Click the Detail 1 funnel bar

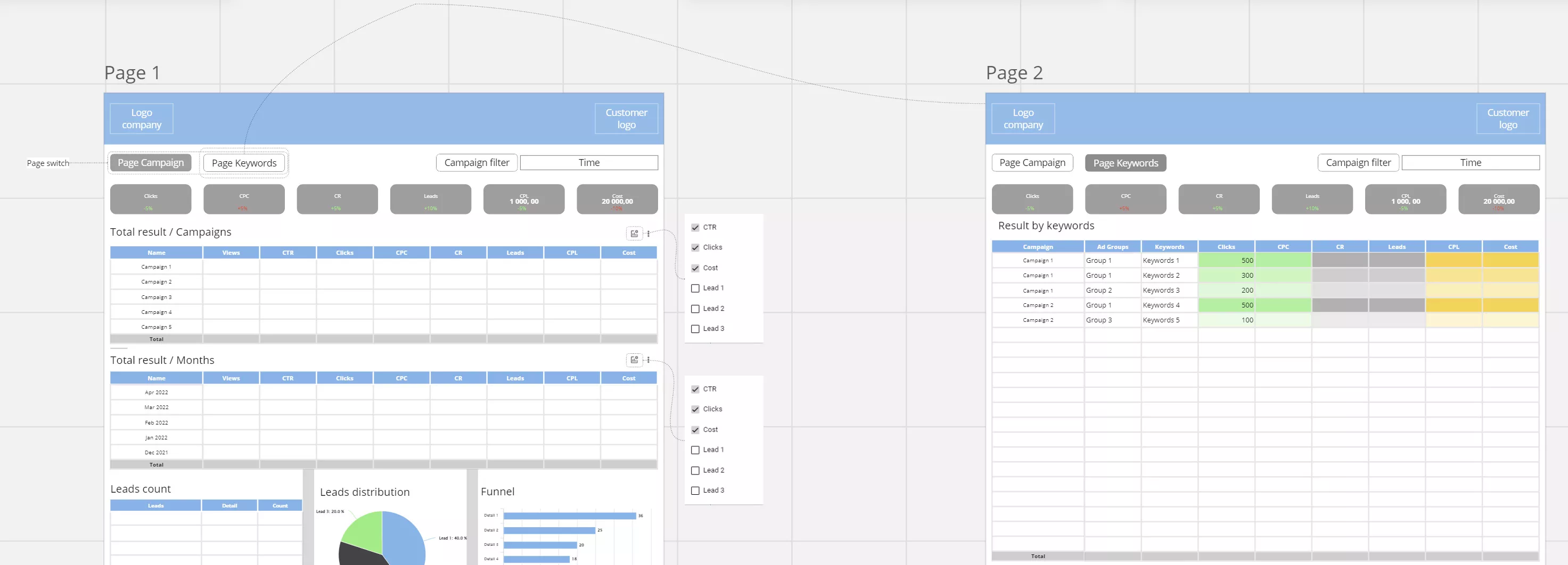pos(570,516)
